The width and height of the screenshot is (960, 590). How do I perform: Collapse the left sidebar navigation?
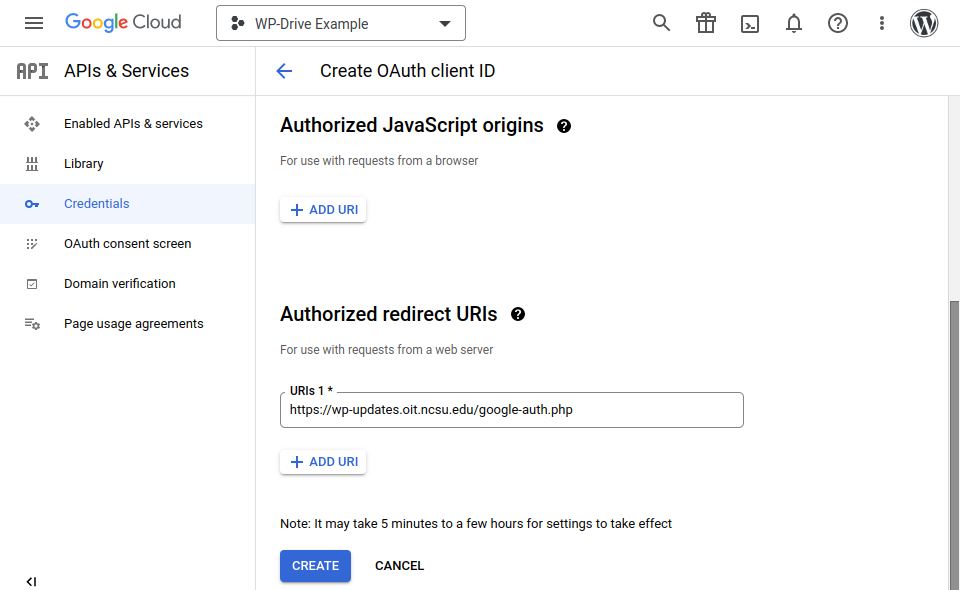tap(31, 581)
